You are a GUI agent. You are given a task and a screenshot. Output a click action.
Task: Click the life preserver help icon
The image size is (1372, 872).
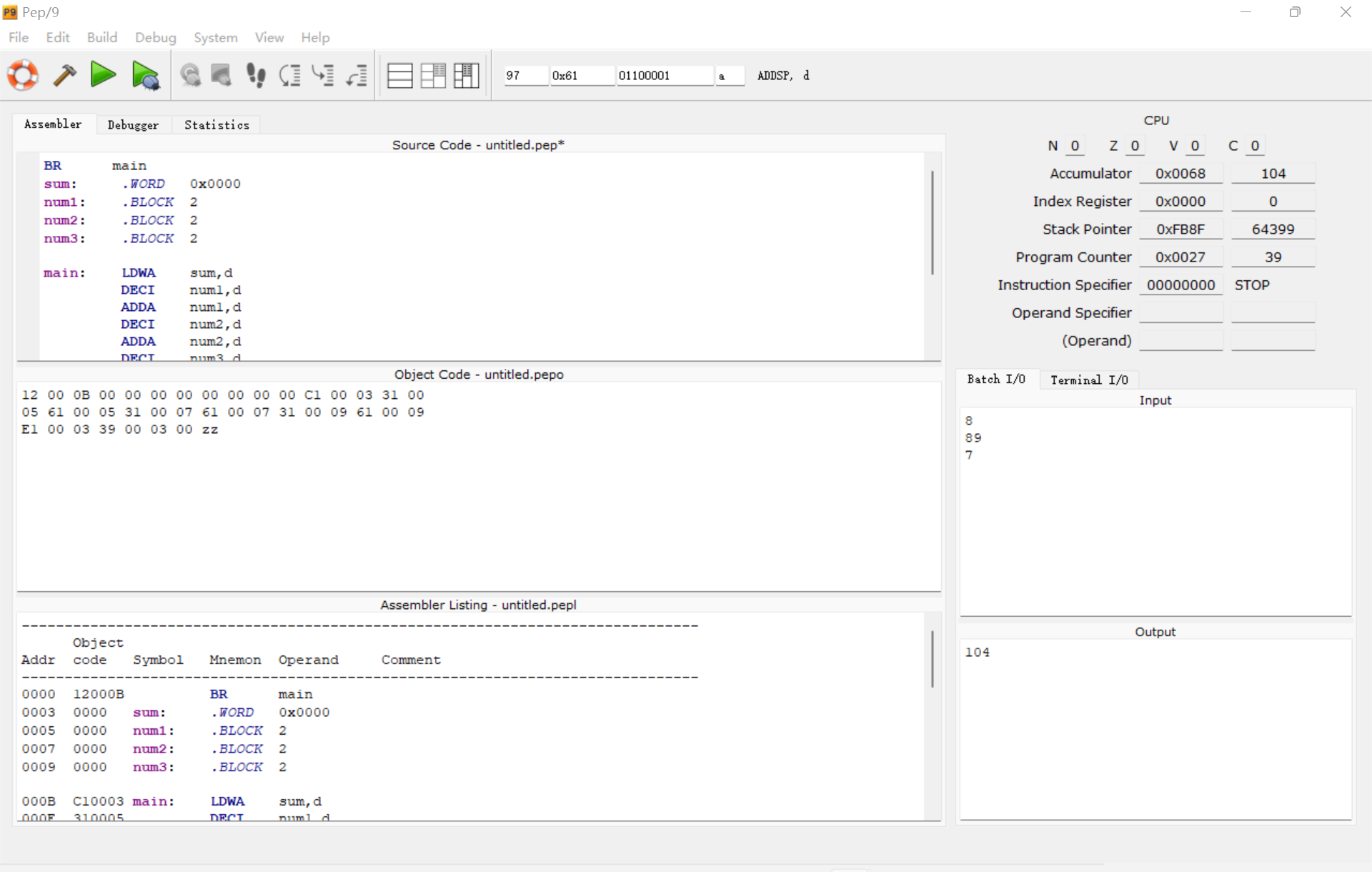[23, 75]
